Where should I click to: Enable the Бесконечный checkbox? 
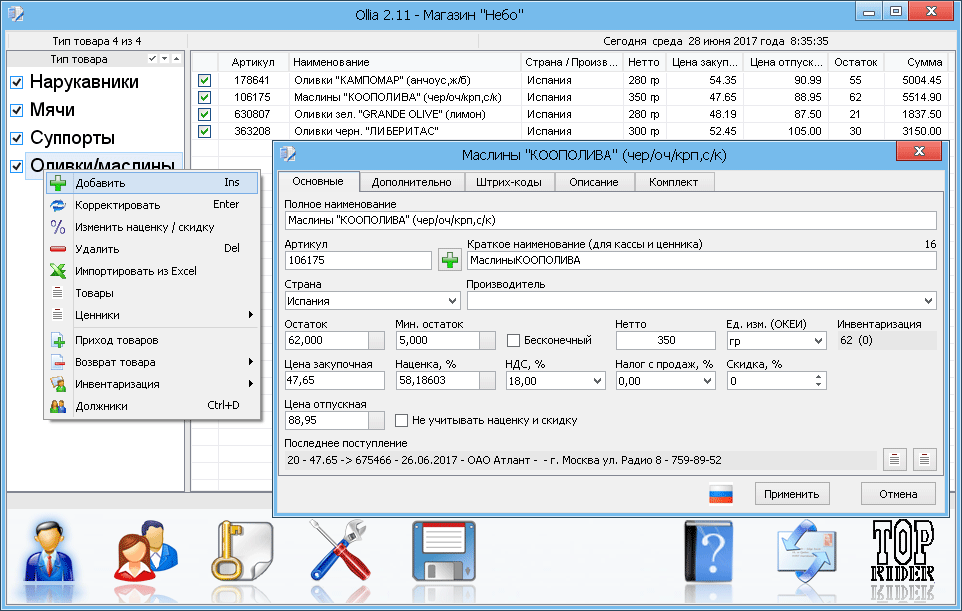[514, 340]
